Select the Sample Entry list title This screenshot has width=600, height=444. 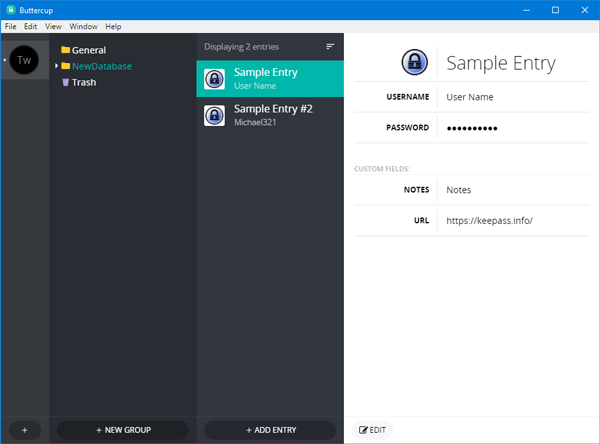(266, 72)
